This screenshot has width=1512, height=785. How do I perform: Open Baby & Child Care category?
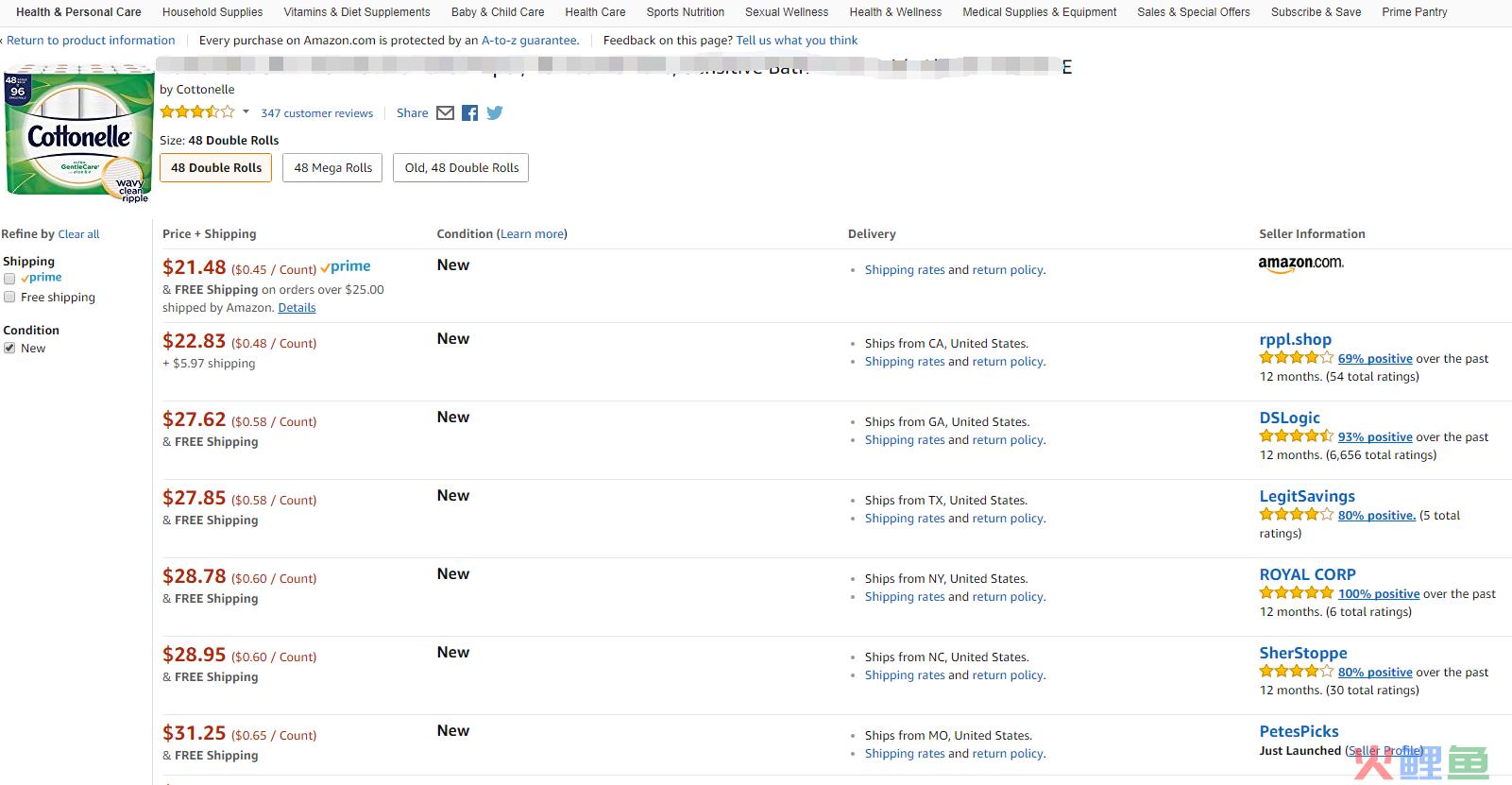(x=498, y=12)
